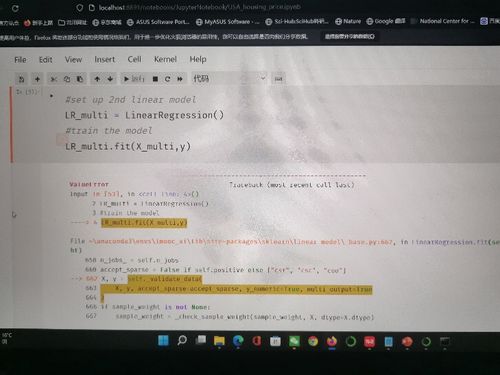
Task: Run the selected cell
Action: pyautogui.click(x=134, y=79)
